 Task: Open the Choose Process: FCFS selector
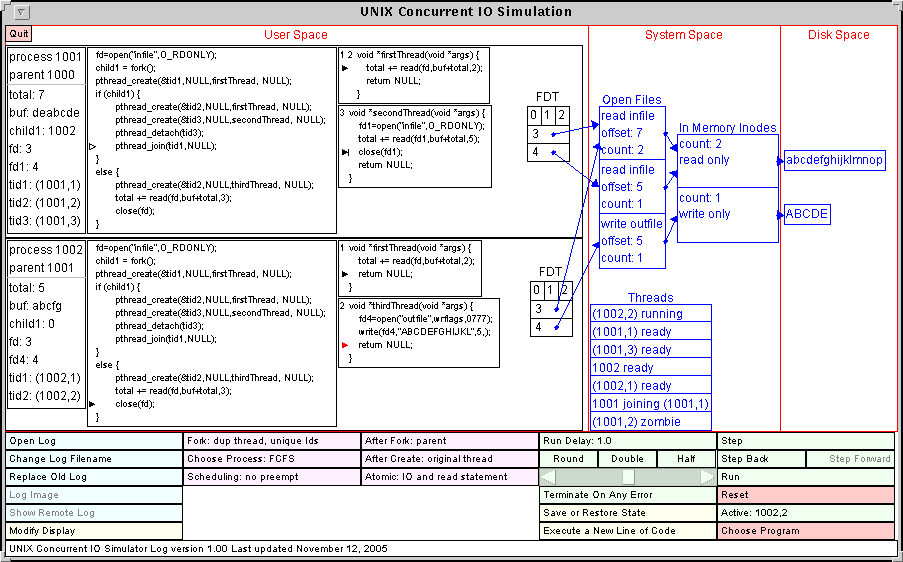(x=271, y=459)
